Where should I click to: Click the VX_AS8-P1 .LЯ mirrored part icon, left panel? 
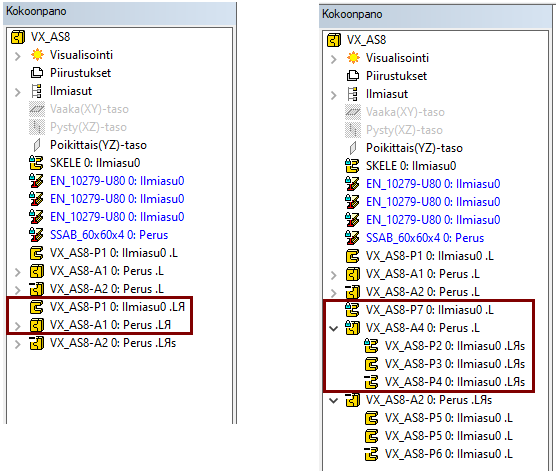37,307
